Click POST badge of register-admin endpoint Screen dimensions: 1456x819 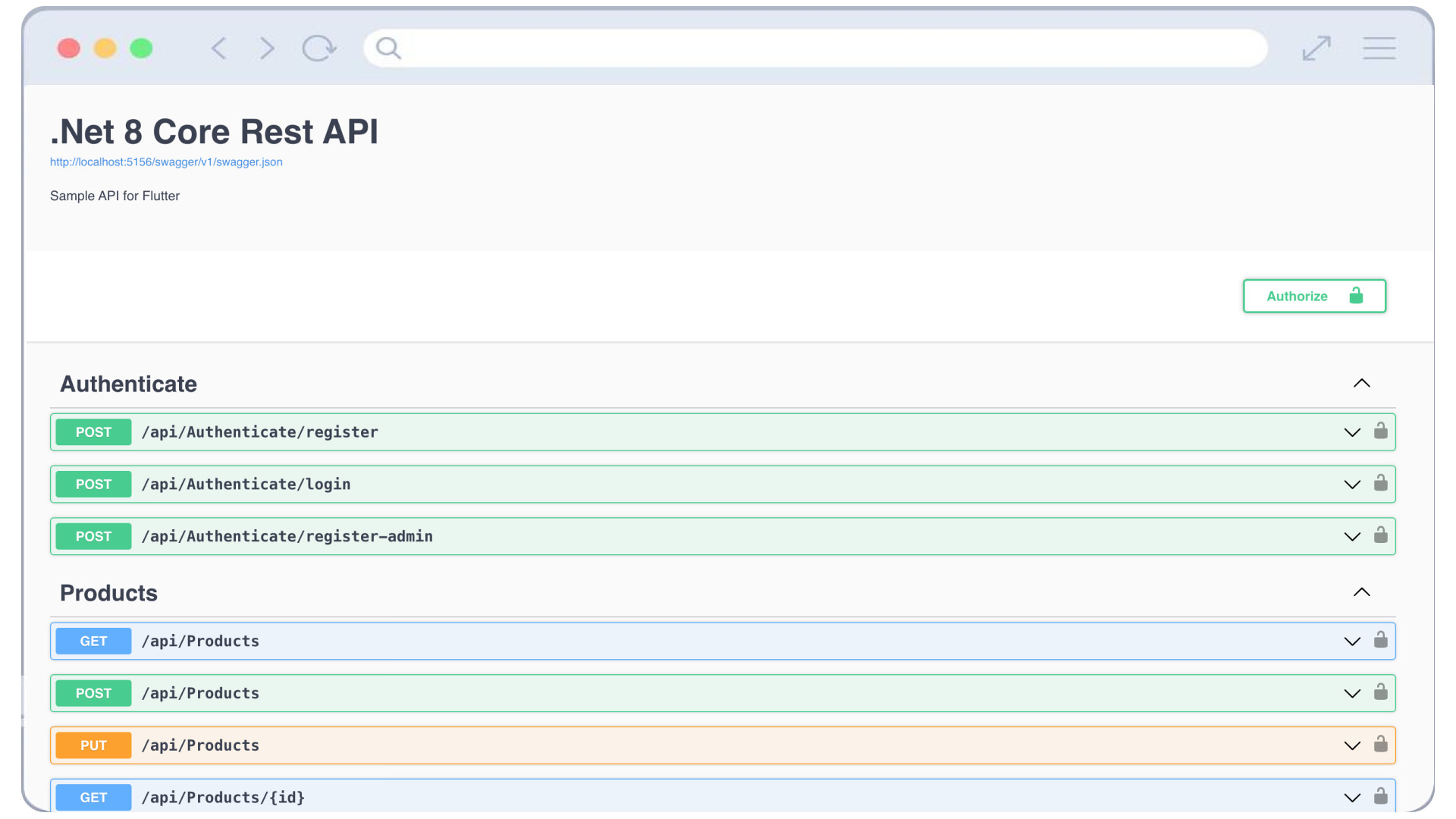coord(93,537)
